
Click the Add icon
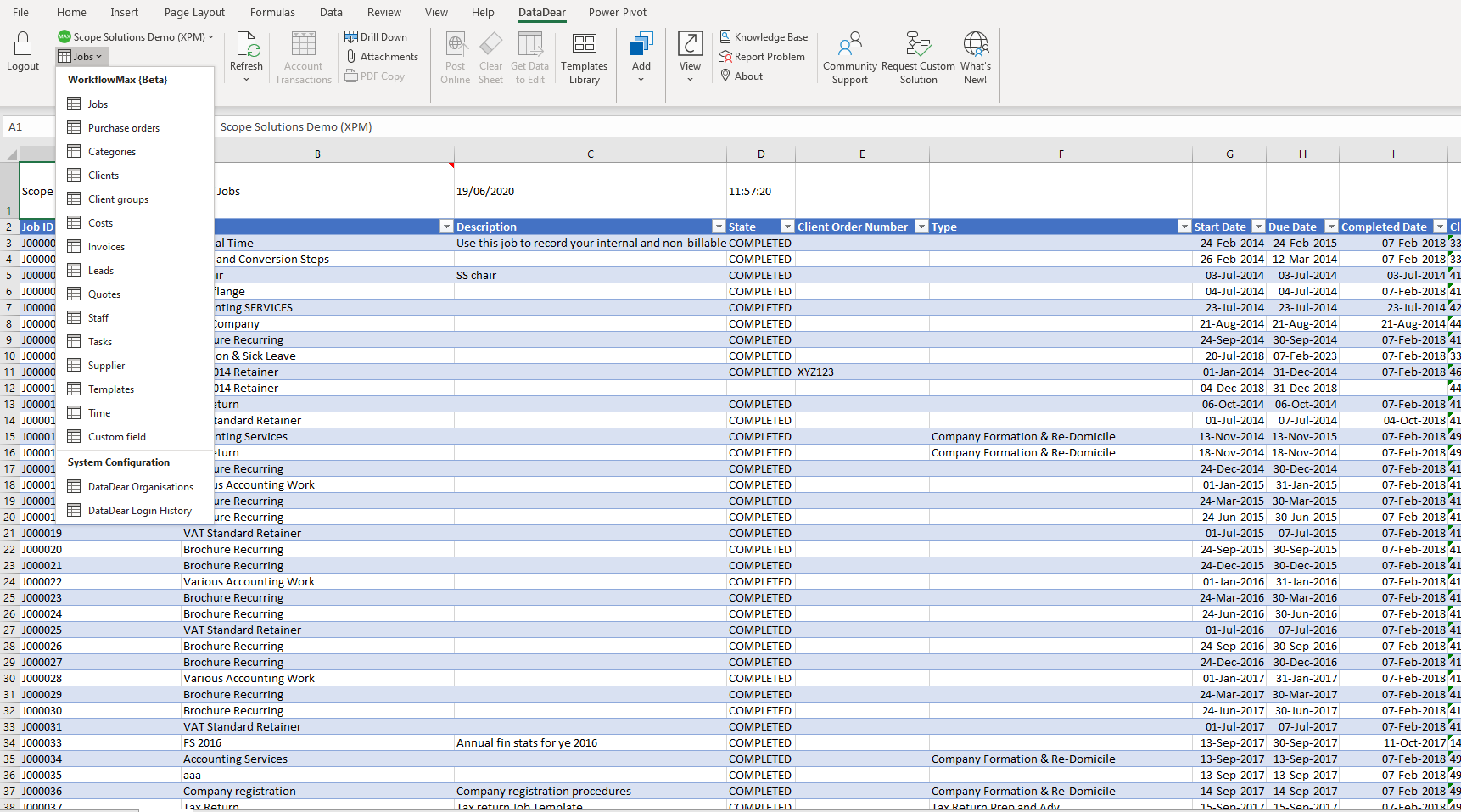pos(641,44)
